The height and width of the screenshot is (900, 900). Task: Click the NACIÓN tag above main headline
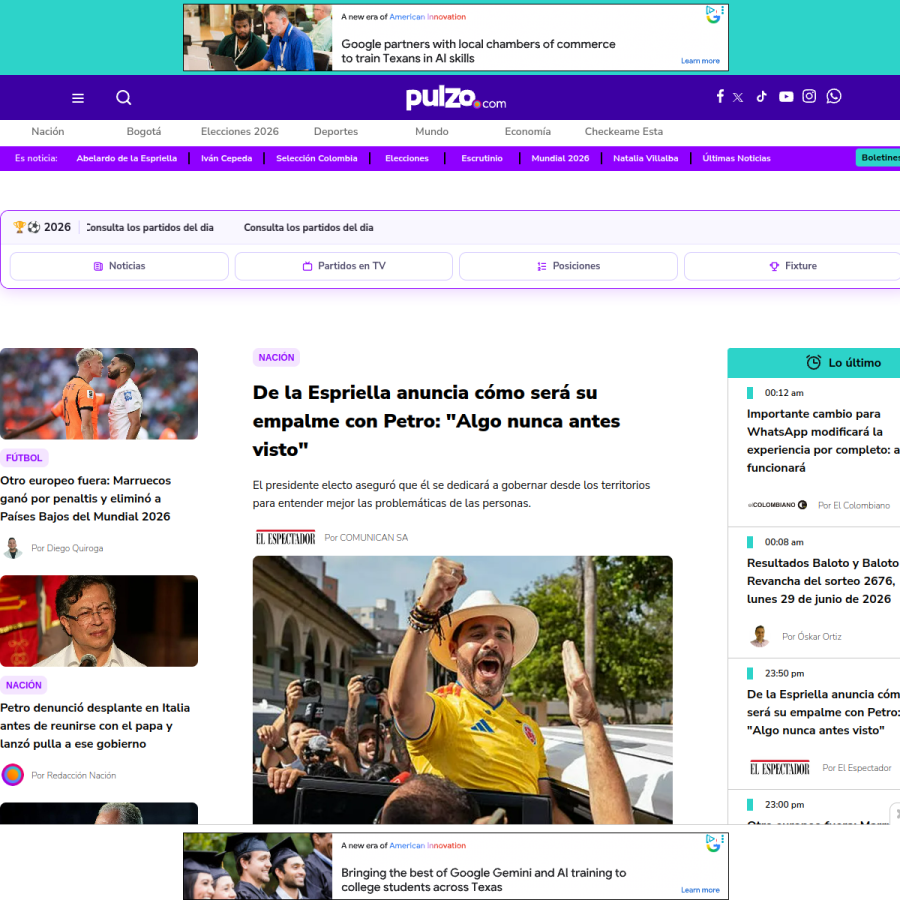pyautogui.click(x=276, y=357)
